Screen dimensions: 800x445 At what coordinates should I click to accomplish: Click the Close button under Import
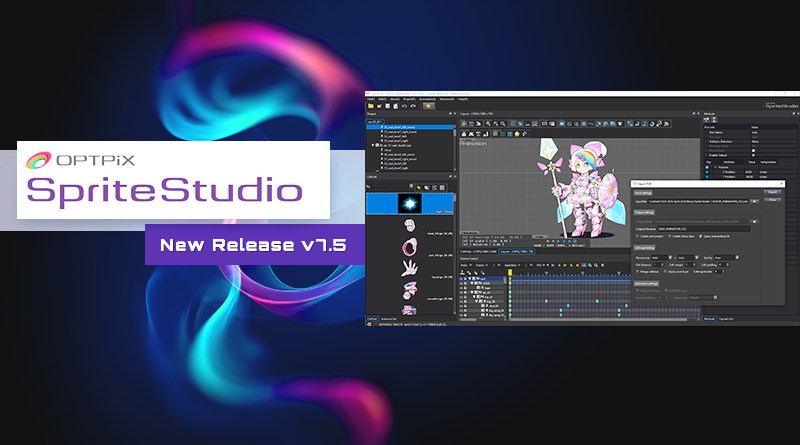[772, 200]
